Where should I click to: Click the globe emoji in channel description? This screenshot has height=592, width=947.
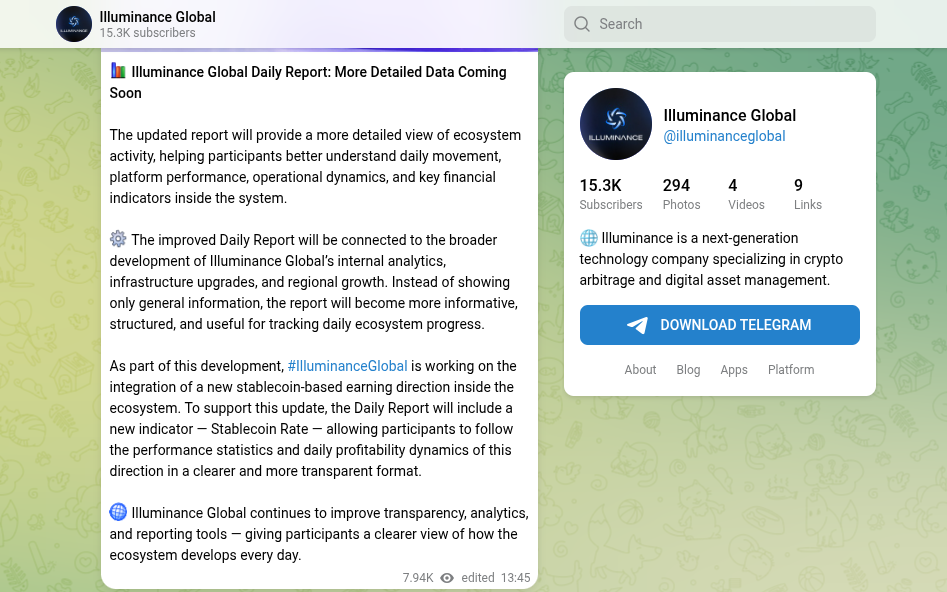pos(588,238)
